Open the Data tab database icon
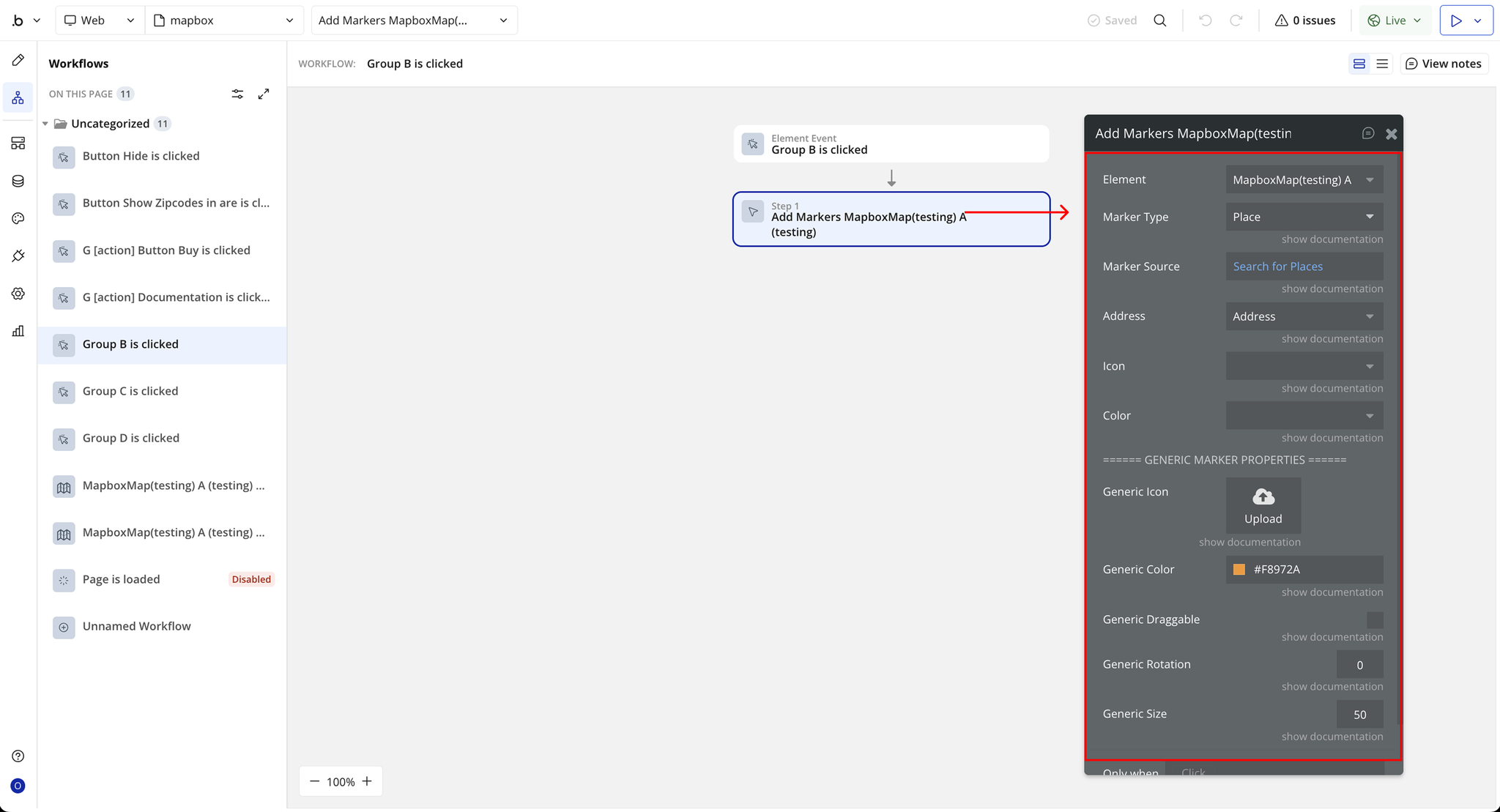 (18, 181)
